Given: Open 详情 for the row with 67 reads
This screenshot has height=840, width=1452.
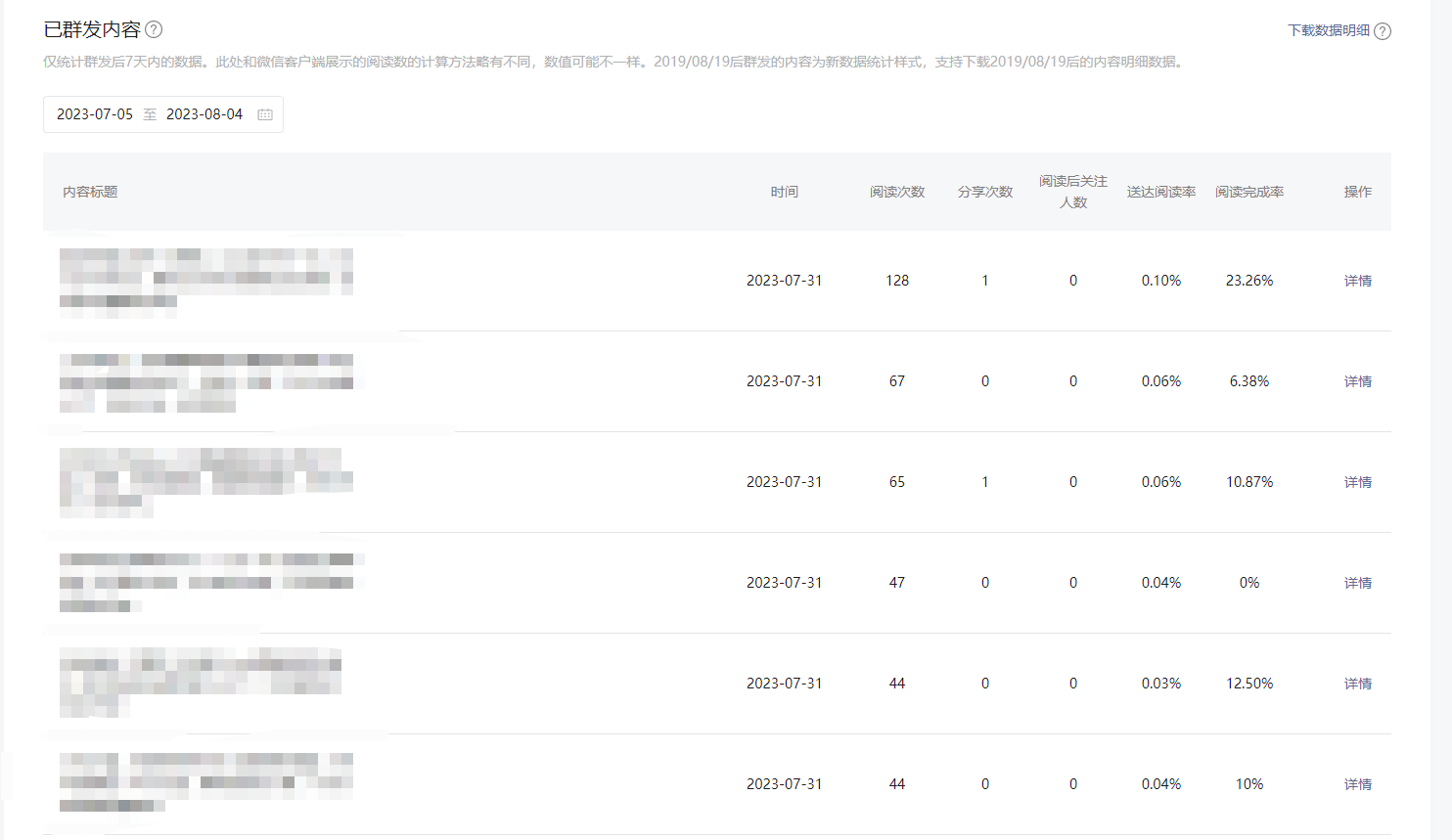Looking at the screenshot, I should tap(1357, 381).
